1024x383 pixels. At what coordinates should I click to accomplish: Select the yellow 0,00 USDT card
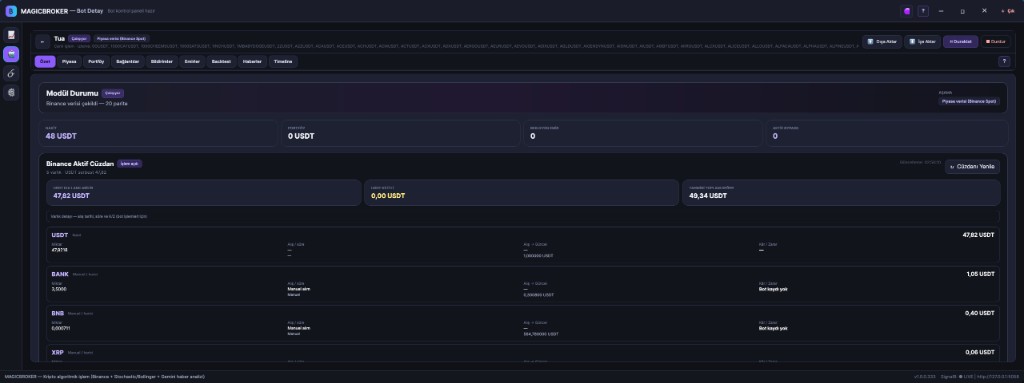521,192
